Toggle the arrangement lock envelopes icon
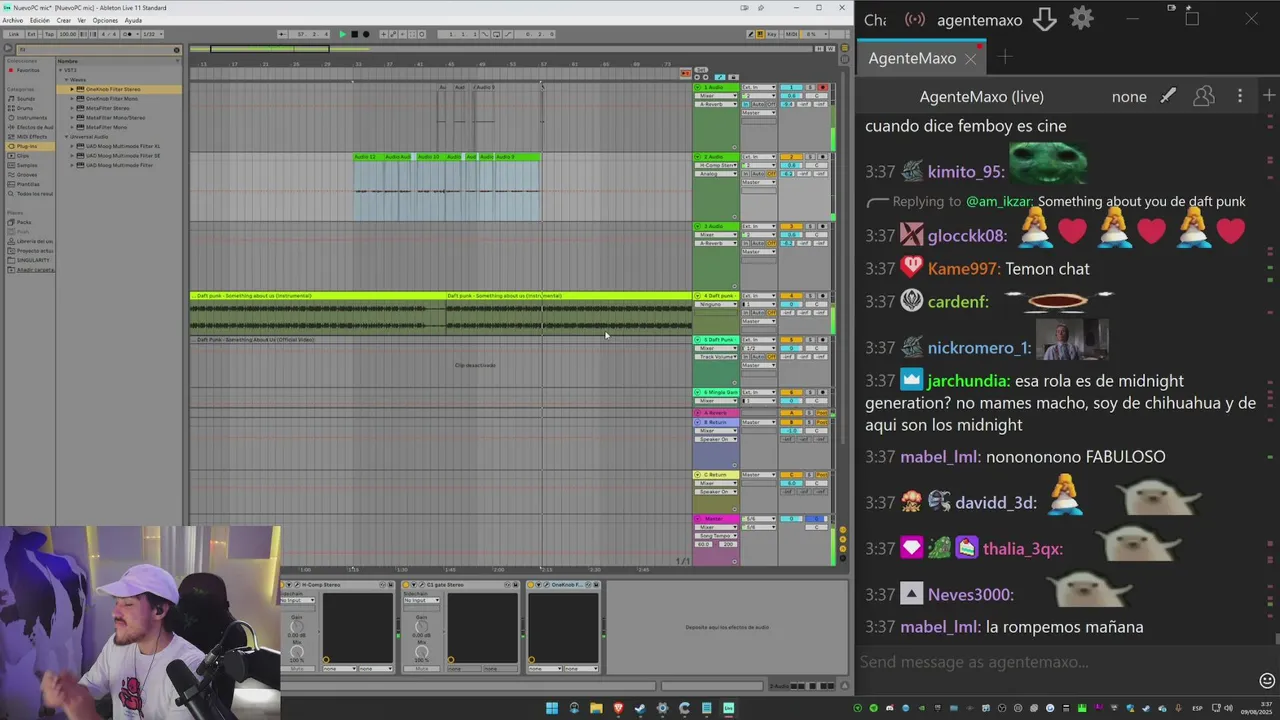Viewport: 1280px width, 720px height. [x=732, y=77]
